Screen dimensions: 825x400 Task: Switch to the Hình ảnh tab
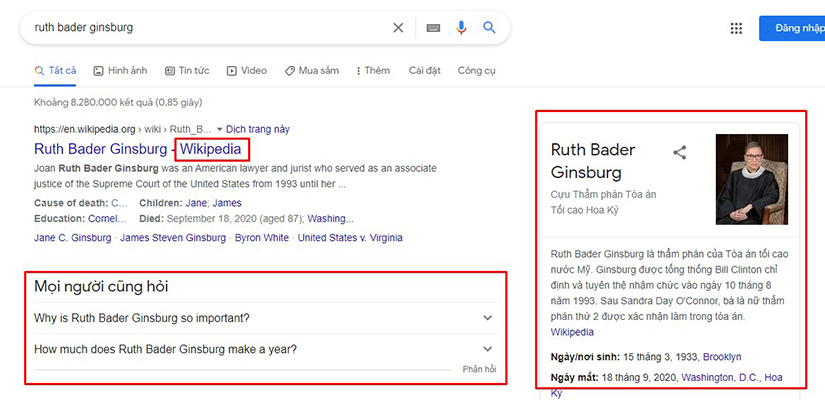point(120,71)
